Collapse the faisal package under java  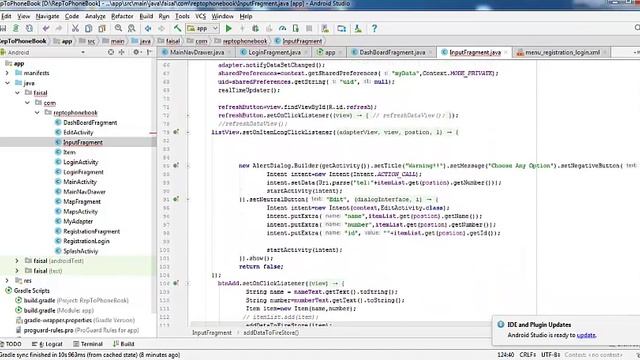click(17, 93)
